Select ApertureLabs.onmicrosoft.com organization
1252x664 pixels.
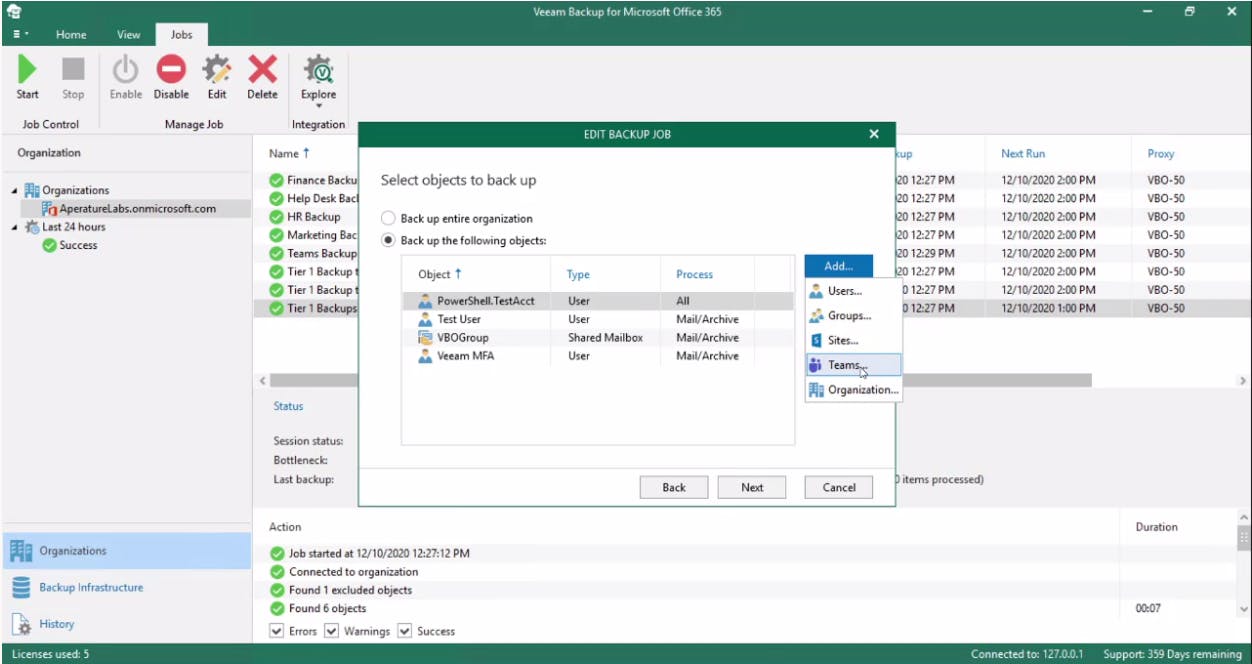[x=137, y=209]
